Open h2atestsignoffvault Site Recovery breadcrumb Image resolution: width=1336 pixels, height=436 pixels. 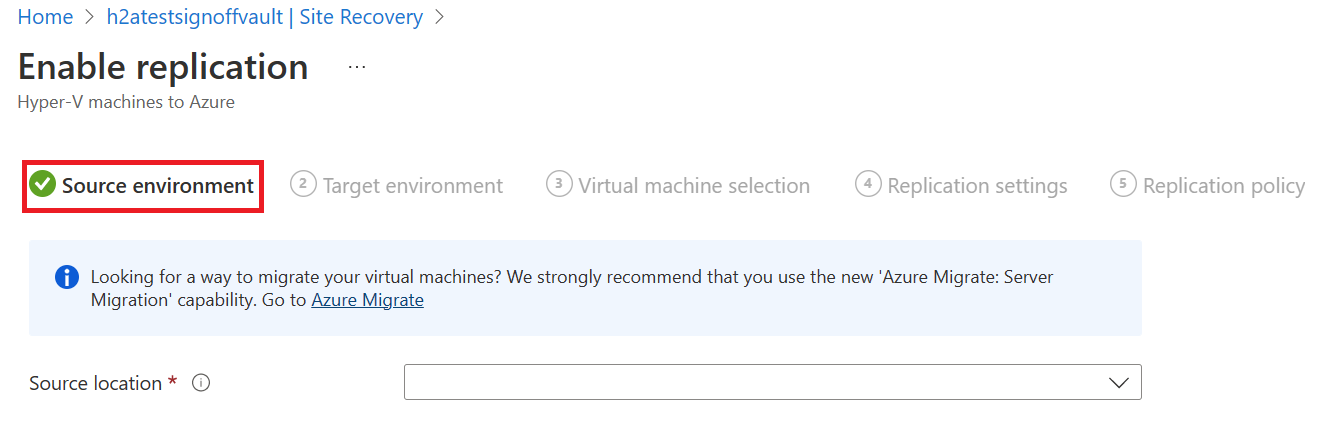(x=265, y=17)
